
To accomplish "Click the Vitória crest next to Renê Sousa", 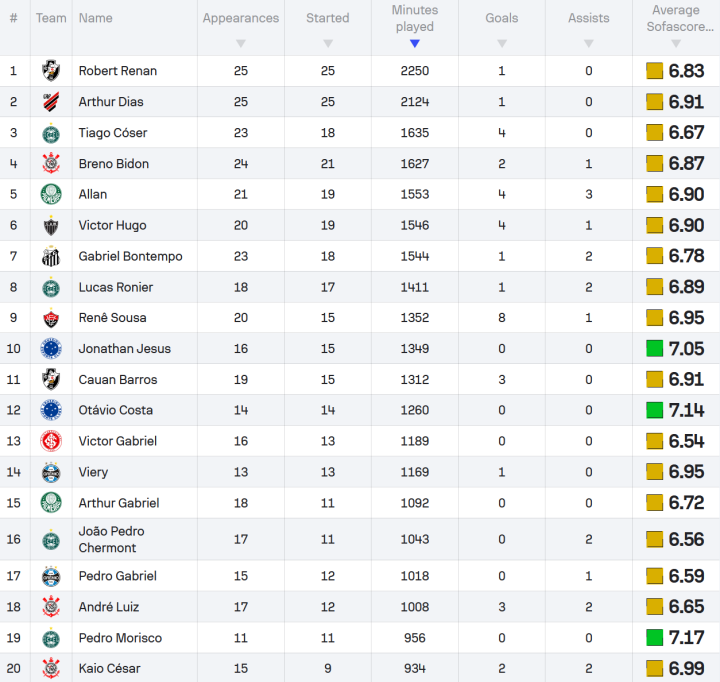I will click(x=51, y=318).
